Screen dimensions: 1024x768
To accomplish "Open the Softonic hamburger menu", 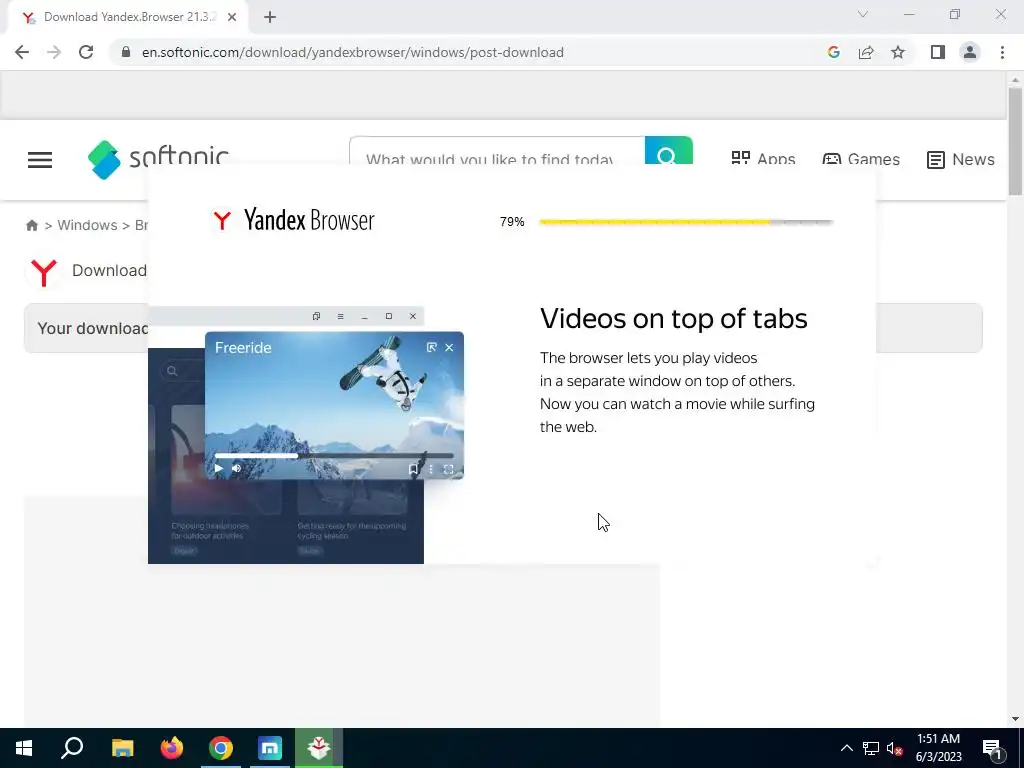I will [40, 160].
